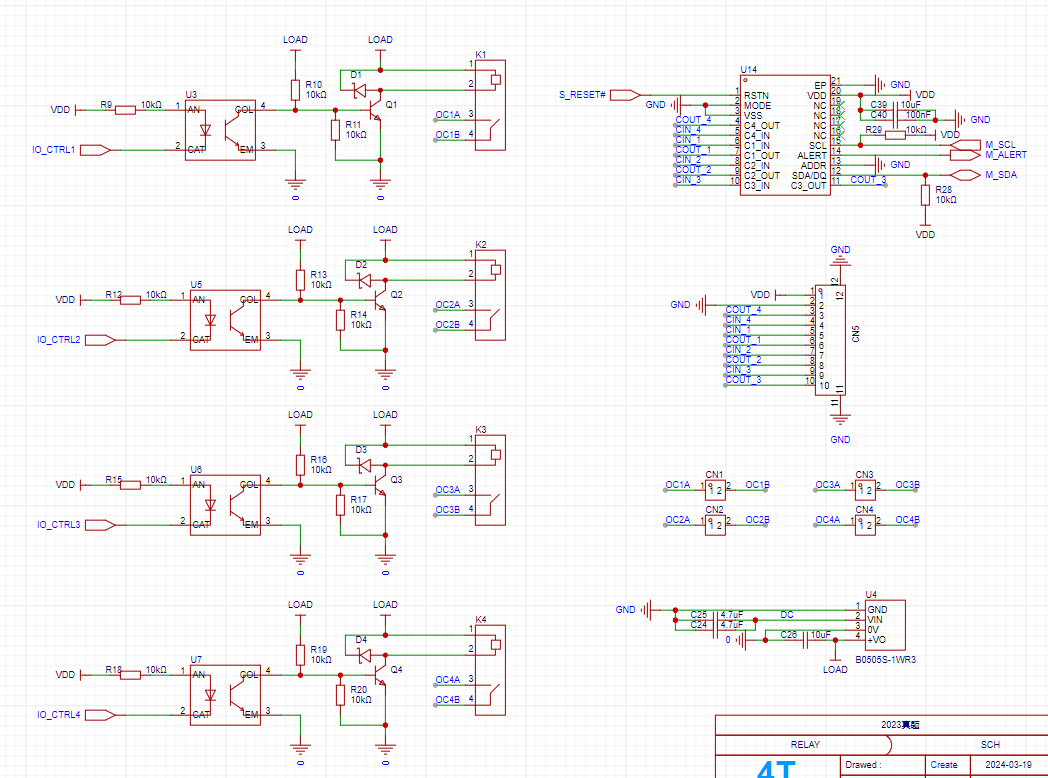Screen dimensions: 1048x778
Task: Select IO_CTRL4 net port
Action: [x=100, y=715]
